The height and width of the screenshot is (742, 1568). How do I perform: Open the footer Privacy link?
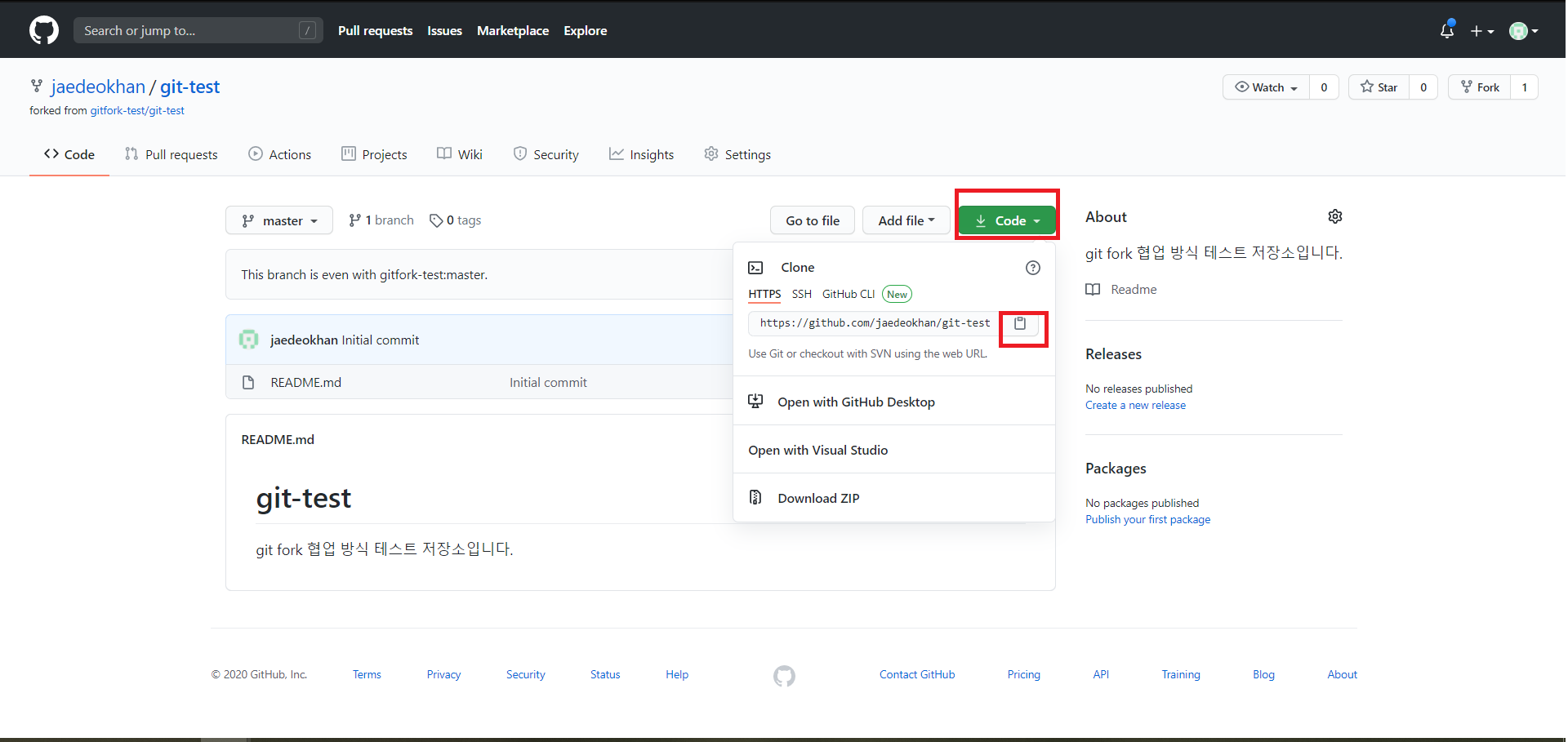[443, 674]
